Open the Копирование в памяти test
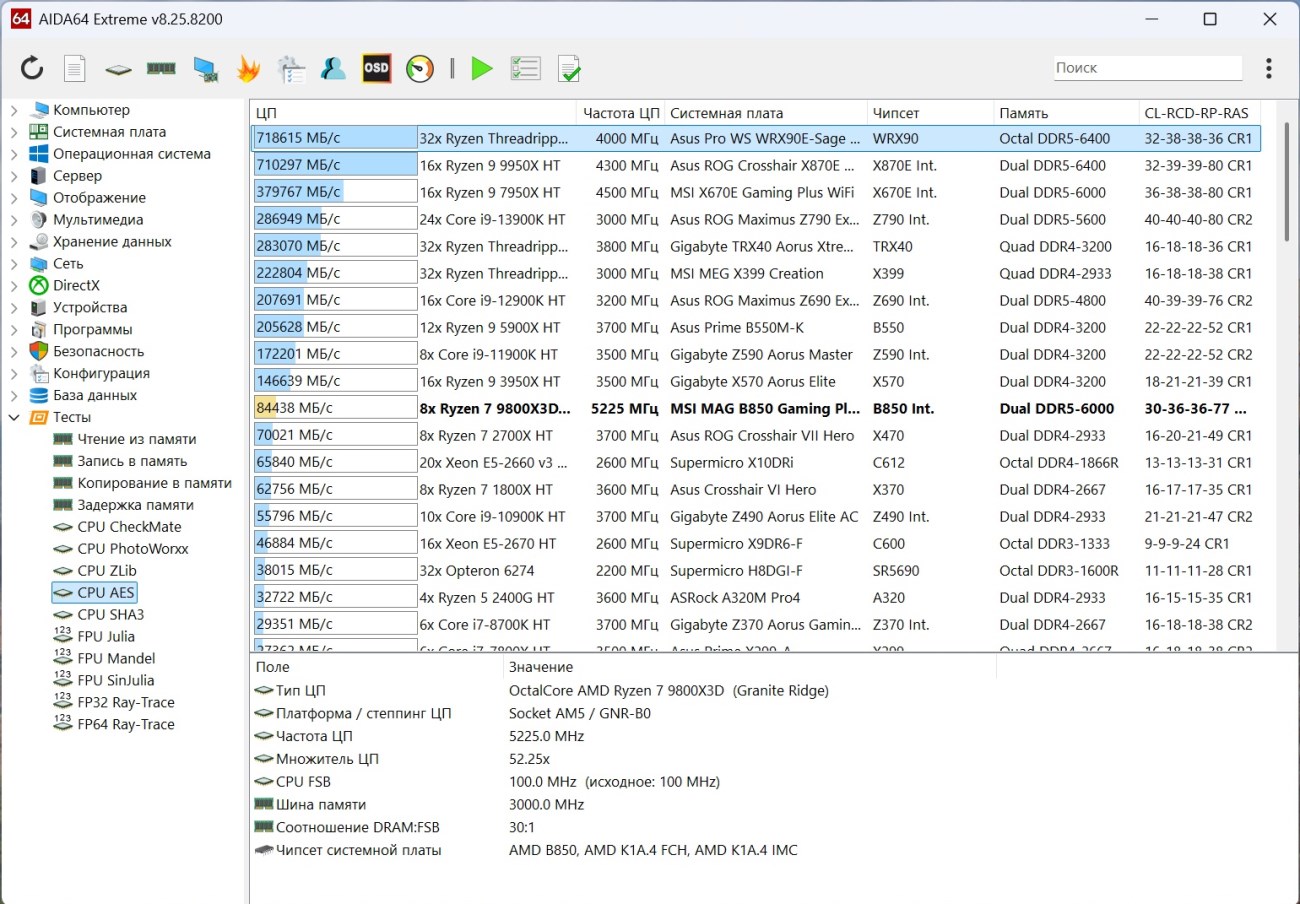Viewport: 1300px width, 904px height. coord(154,483)
